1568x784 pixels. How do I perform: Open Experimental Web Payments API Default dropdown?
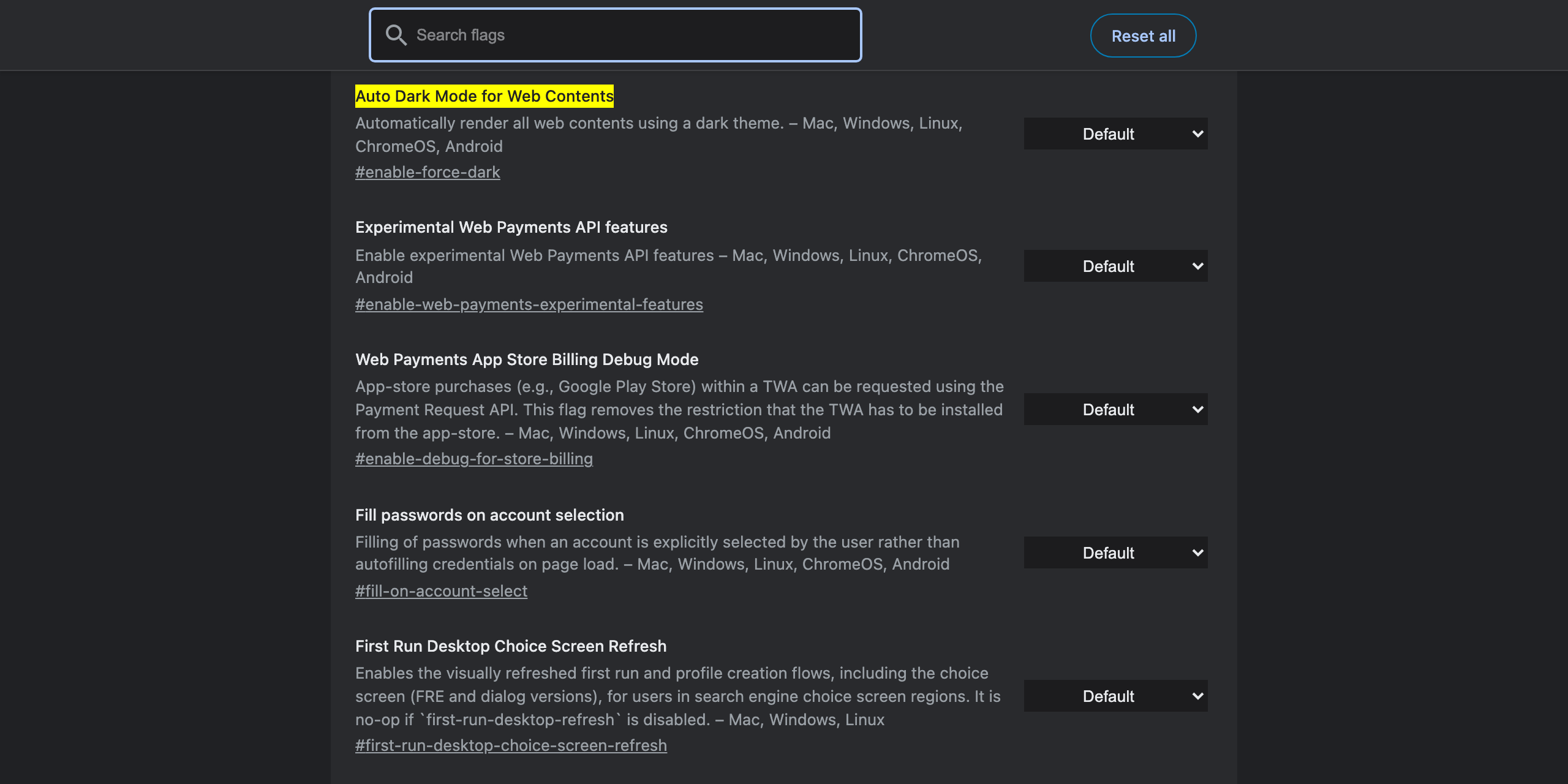pos(1115,266)
